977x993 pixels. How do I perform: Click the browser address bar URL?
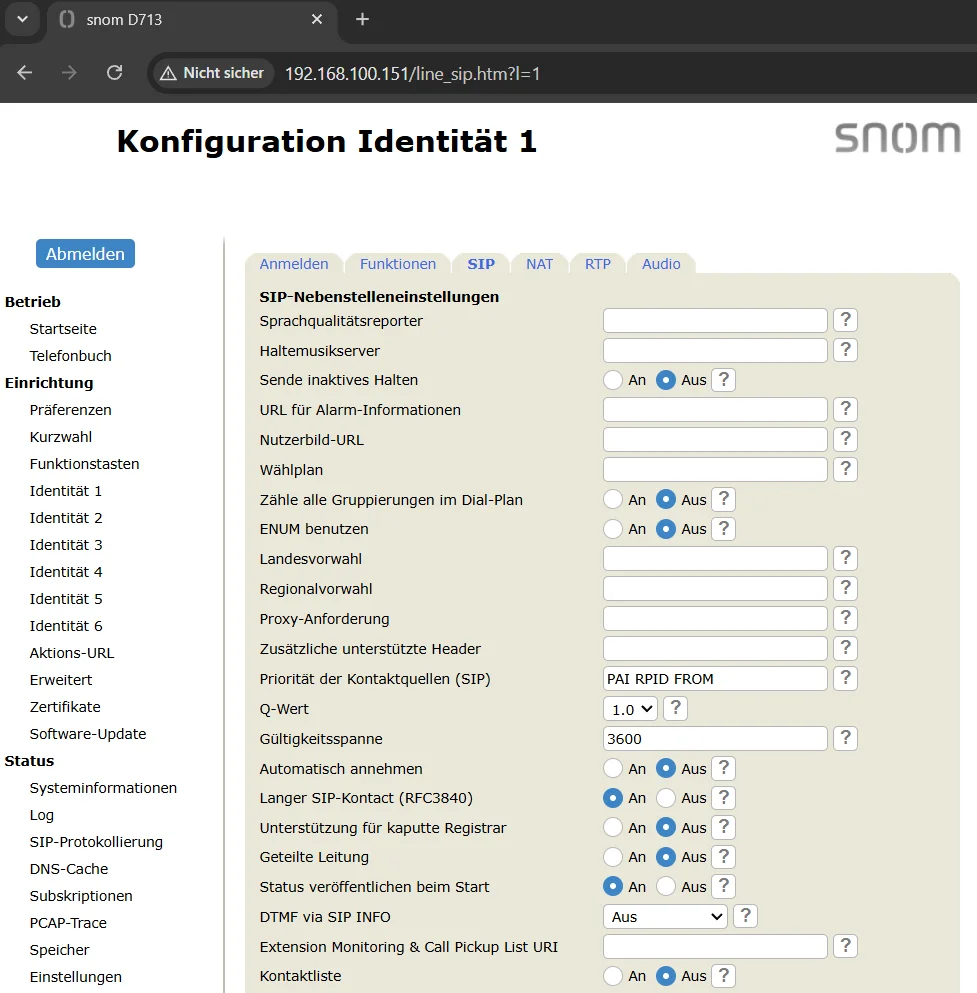412,73
